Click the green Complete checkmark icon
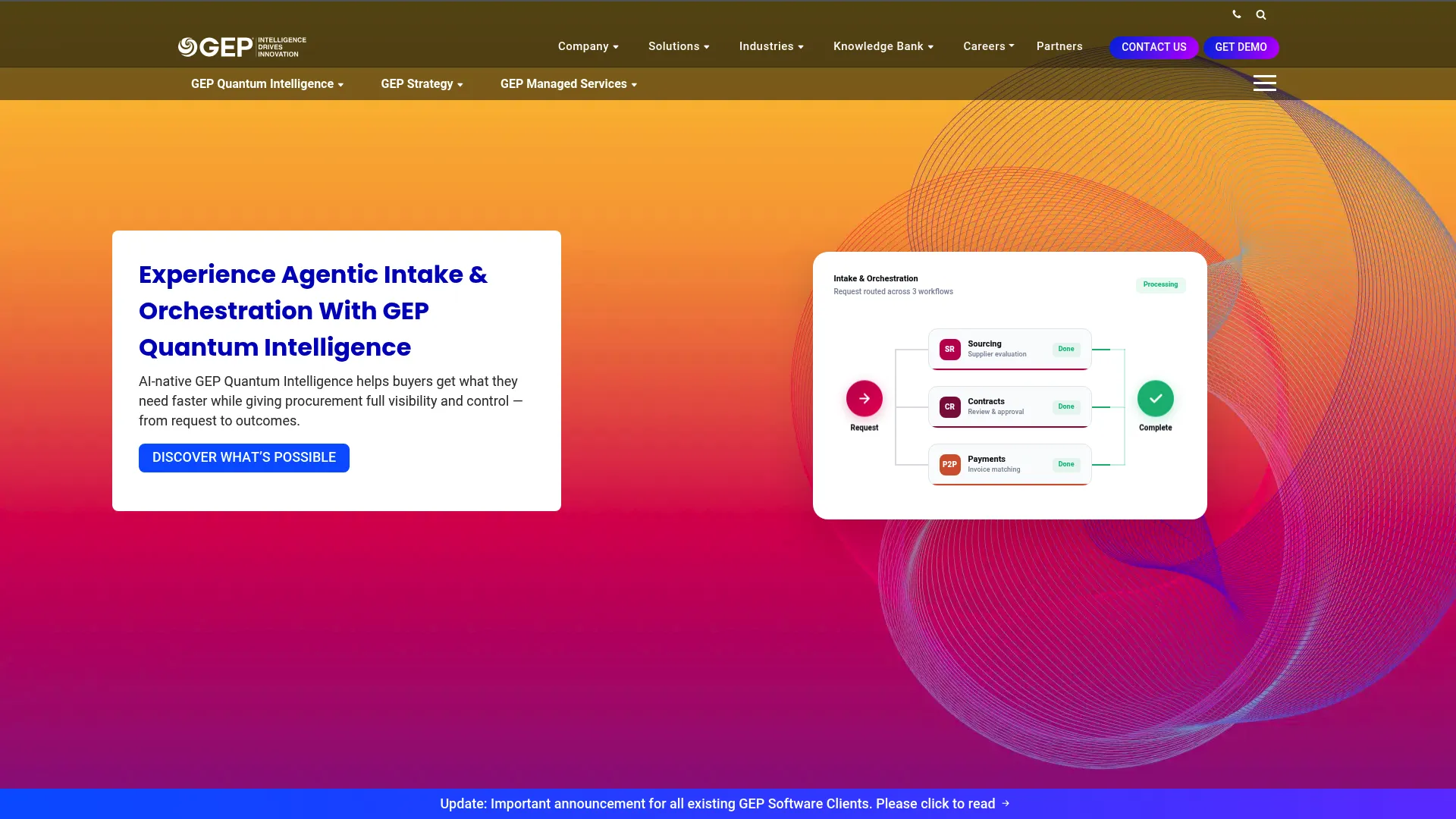This screenshot has width=1456, height=819. coord(1155,398)
